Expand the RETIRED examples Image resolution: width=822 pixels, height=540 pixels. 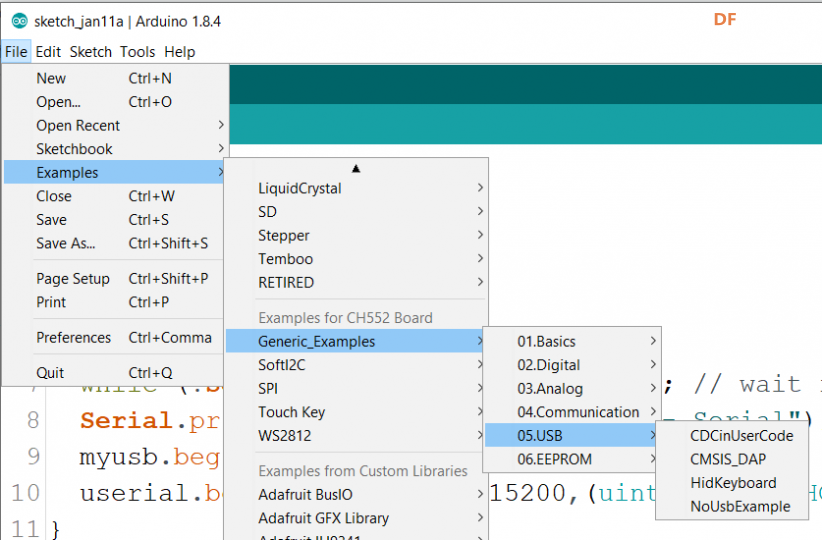click(x=356, y=283)
